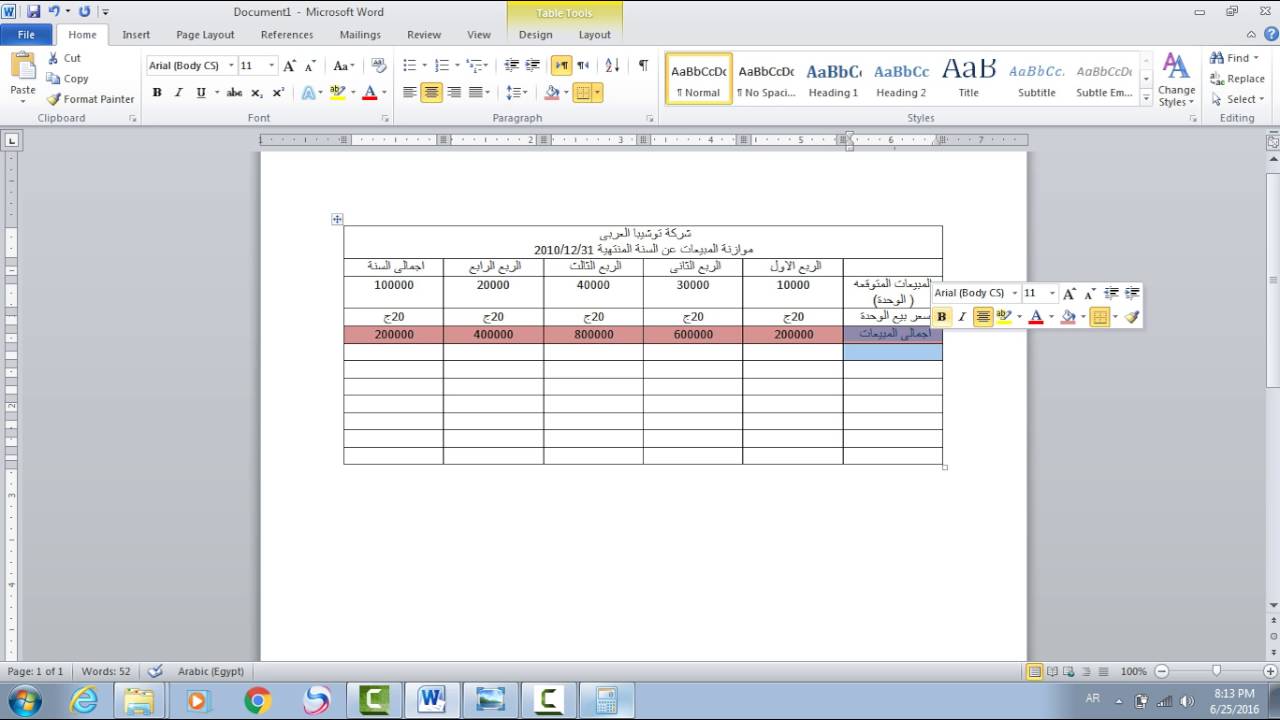1280x720 pixels.
Task: Toggle Italic in the ribbon Font group
Action: pyautogui.click(x=179, y=92)
